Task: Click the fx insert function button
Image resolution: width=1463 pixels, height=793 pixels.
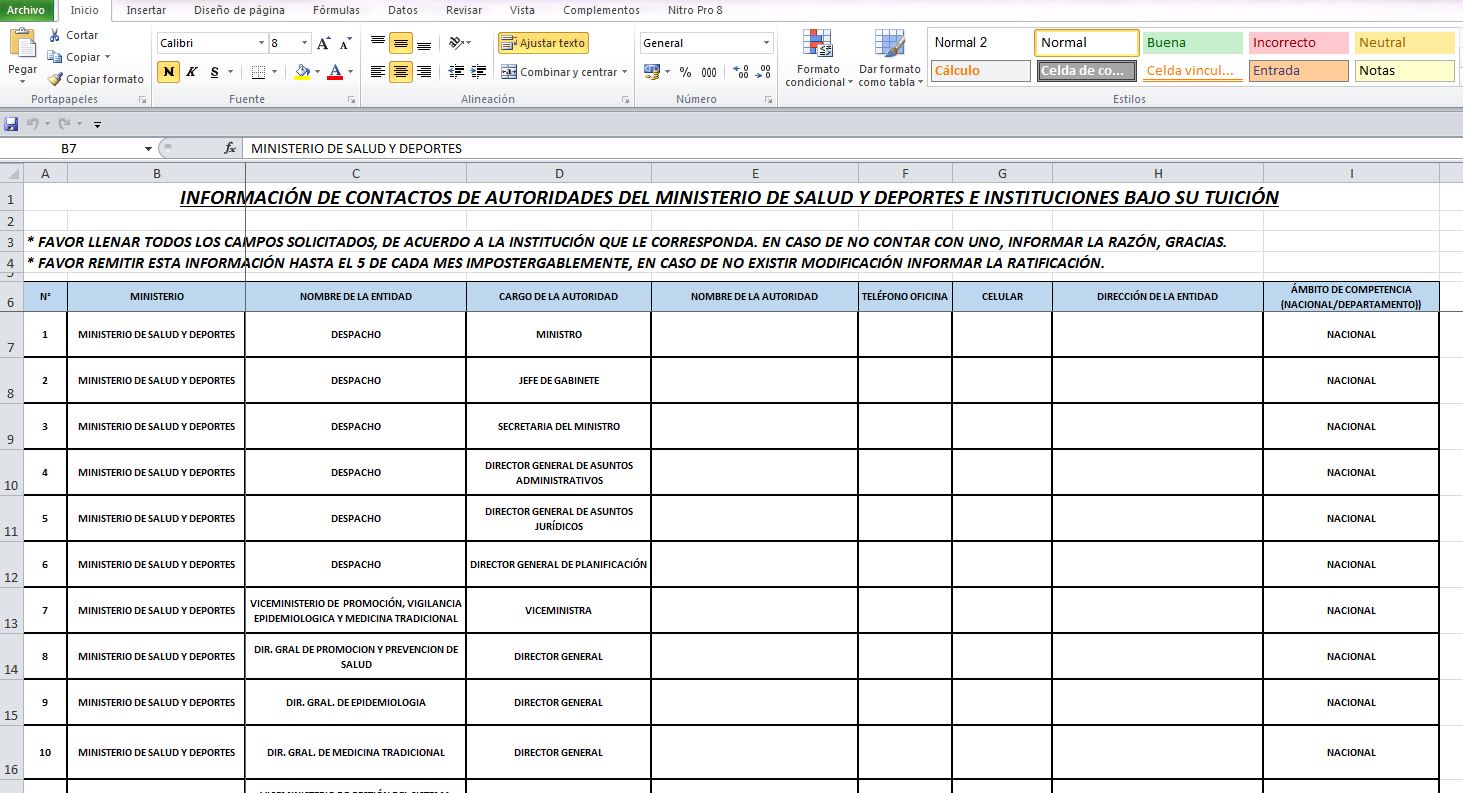Action: [230, 148]
